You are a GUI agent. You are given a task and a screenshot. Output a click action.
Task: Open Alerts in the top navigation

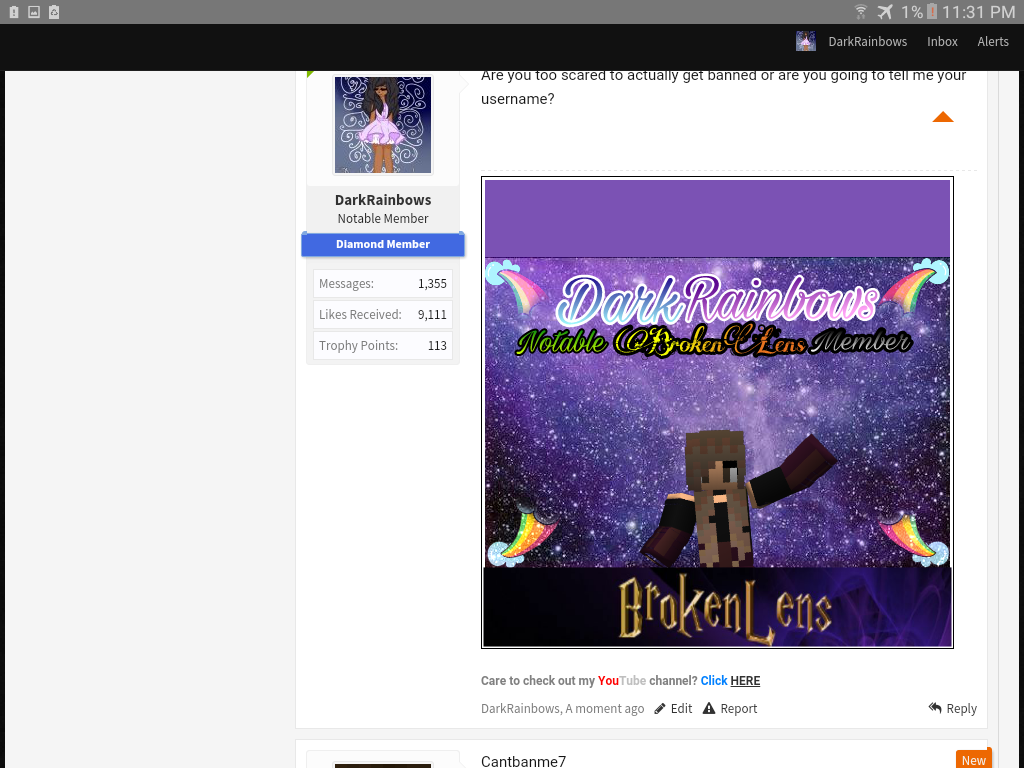pyautogui.click(x=993, y=42)
